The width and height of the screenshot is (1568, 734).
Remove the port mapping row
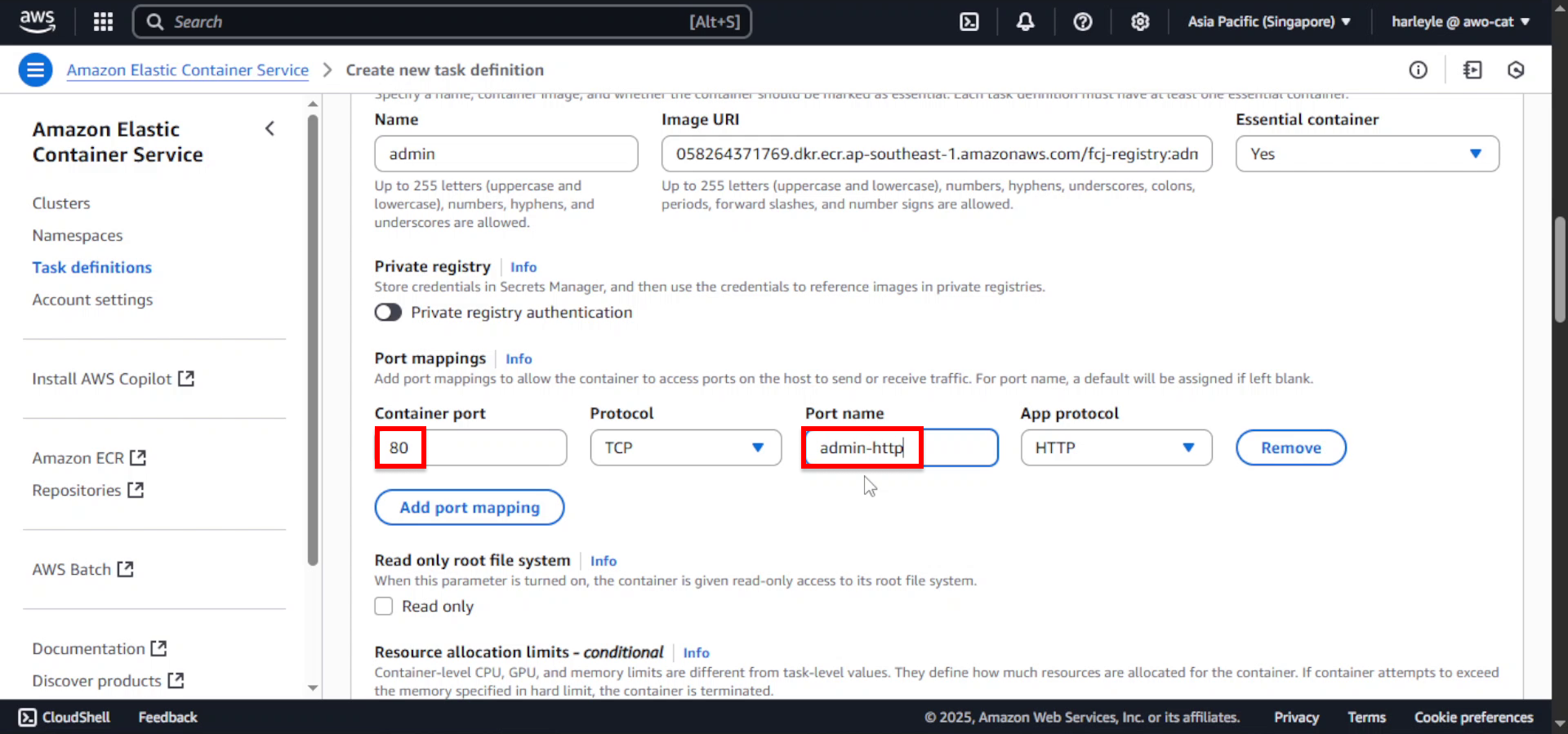coord(1291,447)
